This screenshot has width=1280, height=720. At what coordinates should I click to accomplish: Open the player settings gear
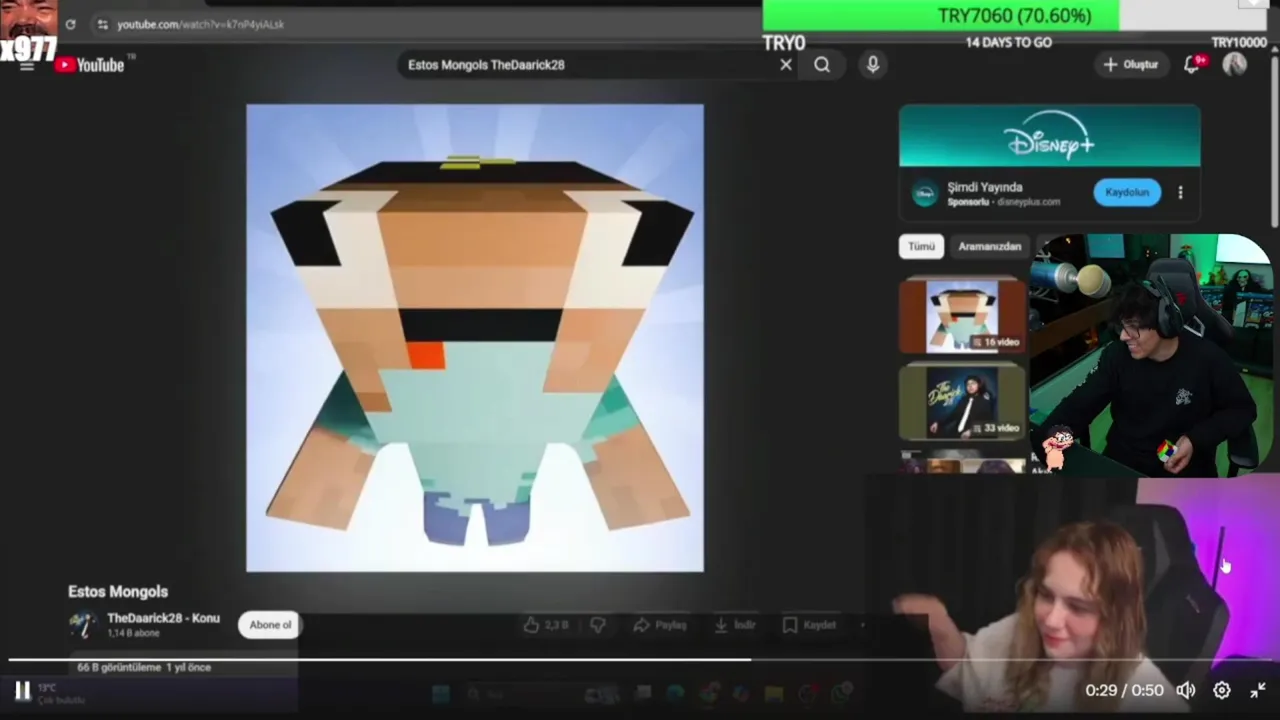click(x=1222, y=690)
